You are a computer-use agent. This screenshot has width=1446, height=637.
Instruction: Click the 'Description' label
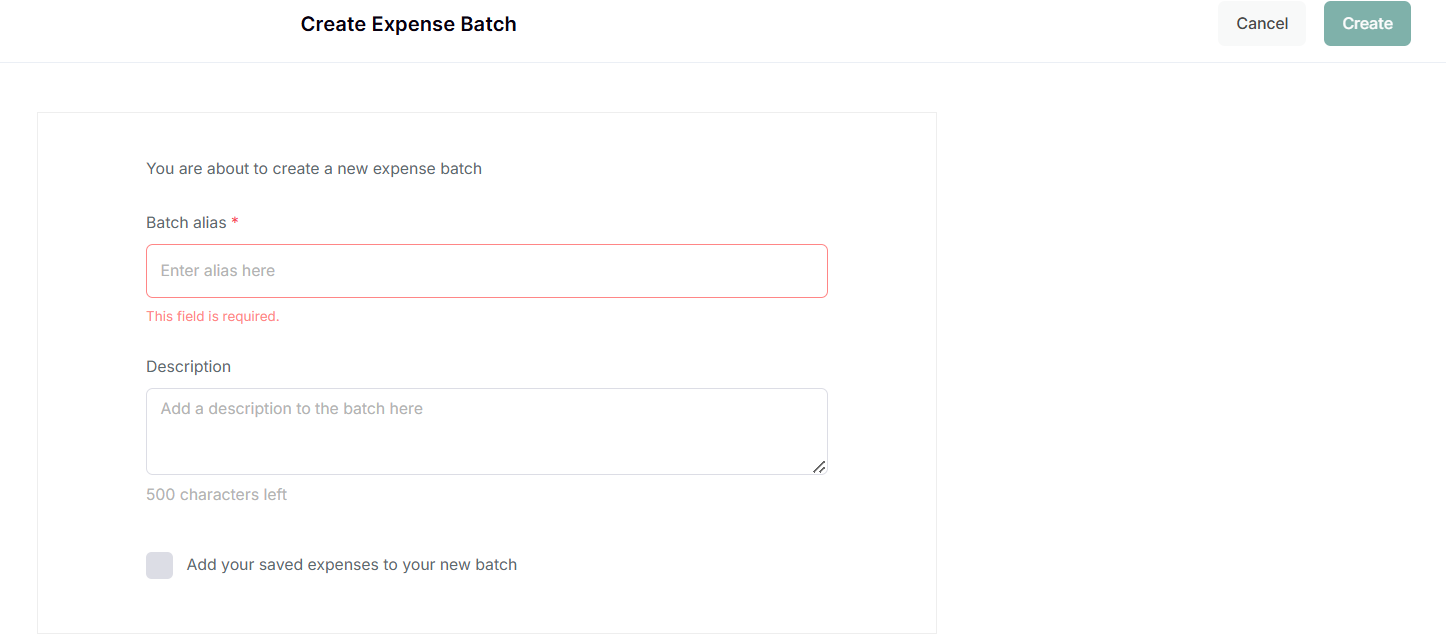(188, 366)
